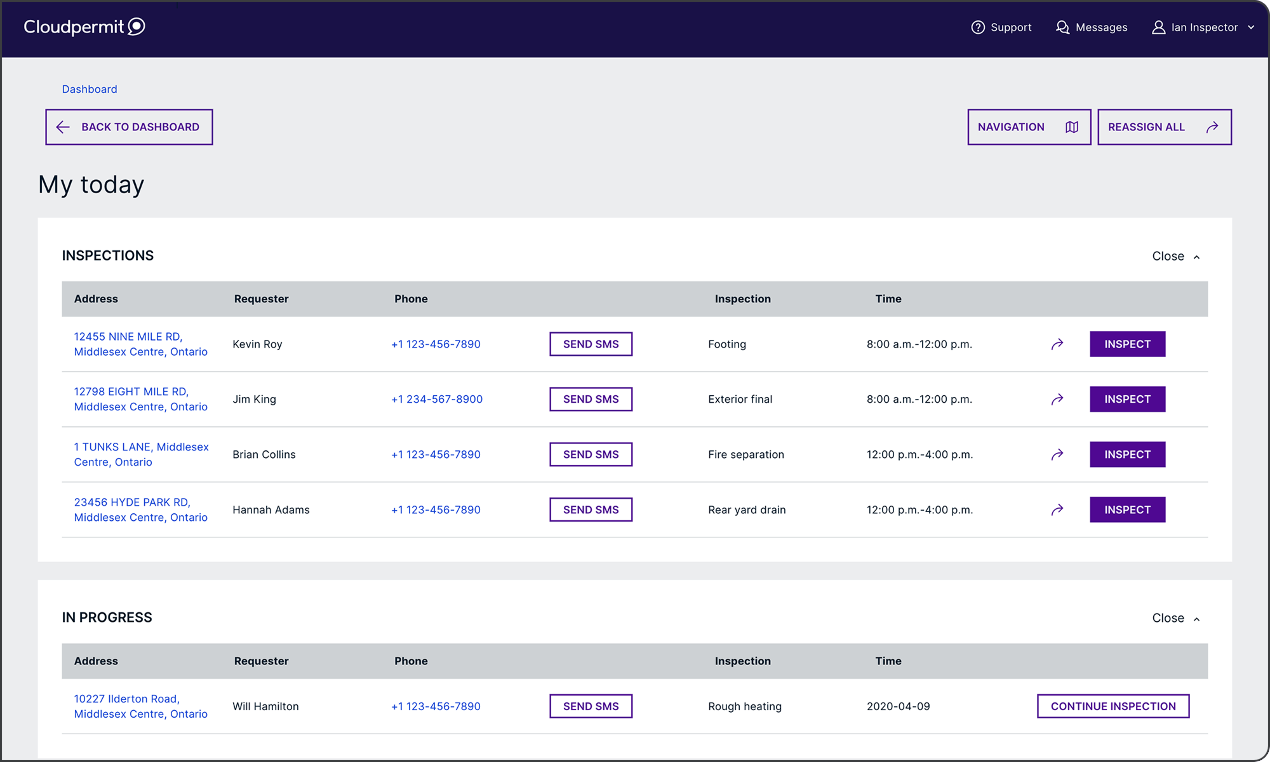Viewport: 1270px width, 762px height.
Task: Click the Dashboard breadcrumb link
Action: tap(89, 89)
